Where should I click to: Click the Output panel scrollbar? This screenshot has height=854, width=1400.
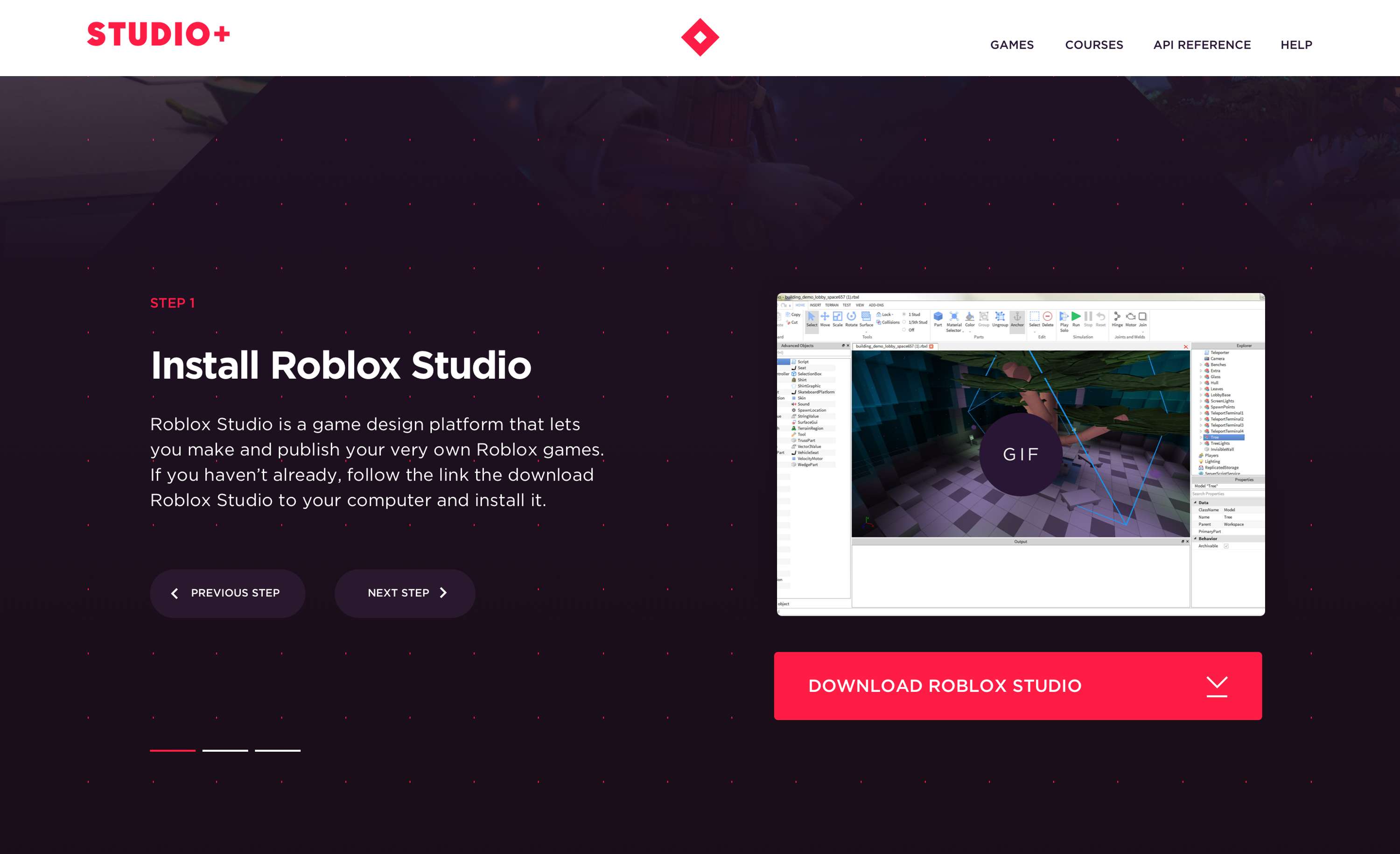1184,575
